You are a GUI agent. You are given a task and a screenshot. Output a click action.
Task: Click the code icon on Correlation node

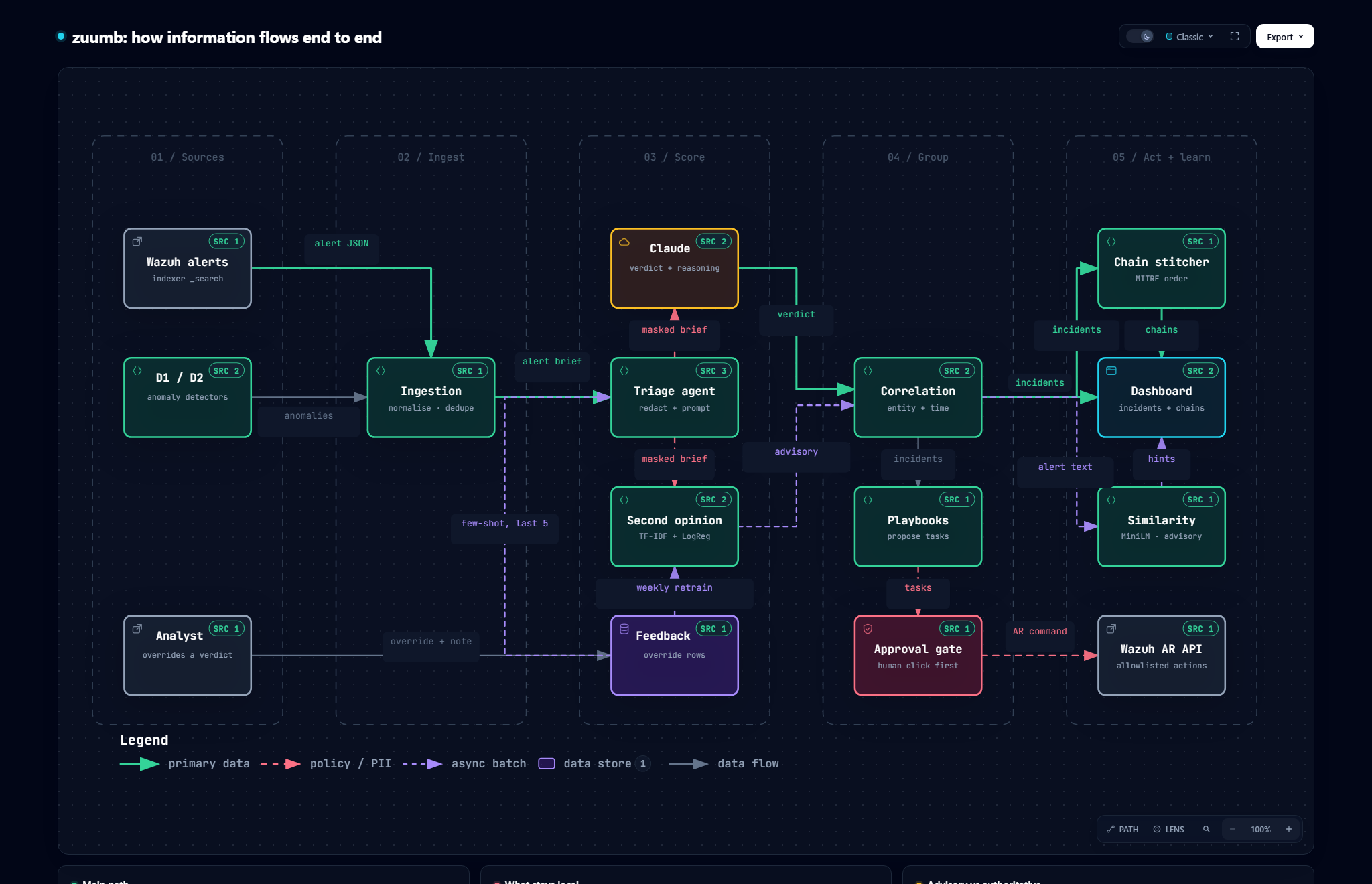click(868, 370)
